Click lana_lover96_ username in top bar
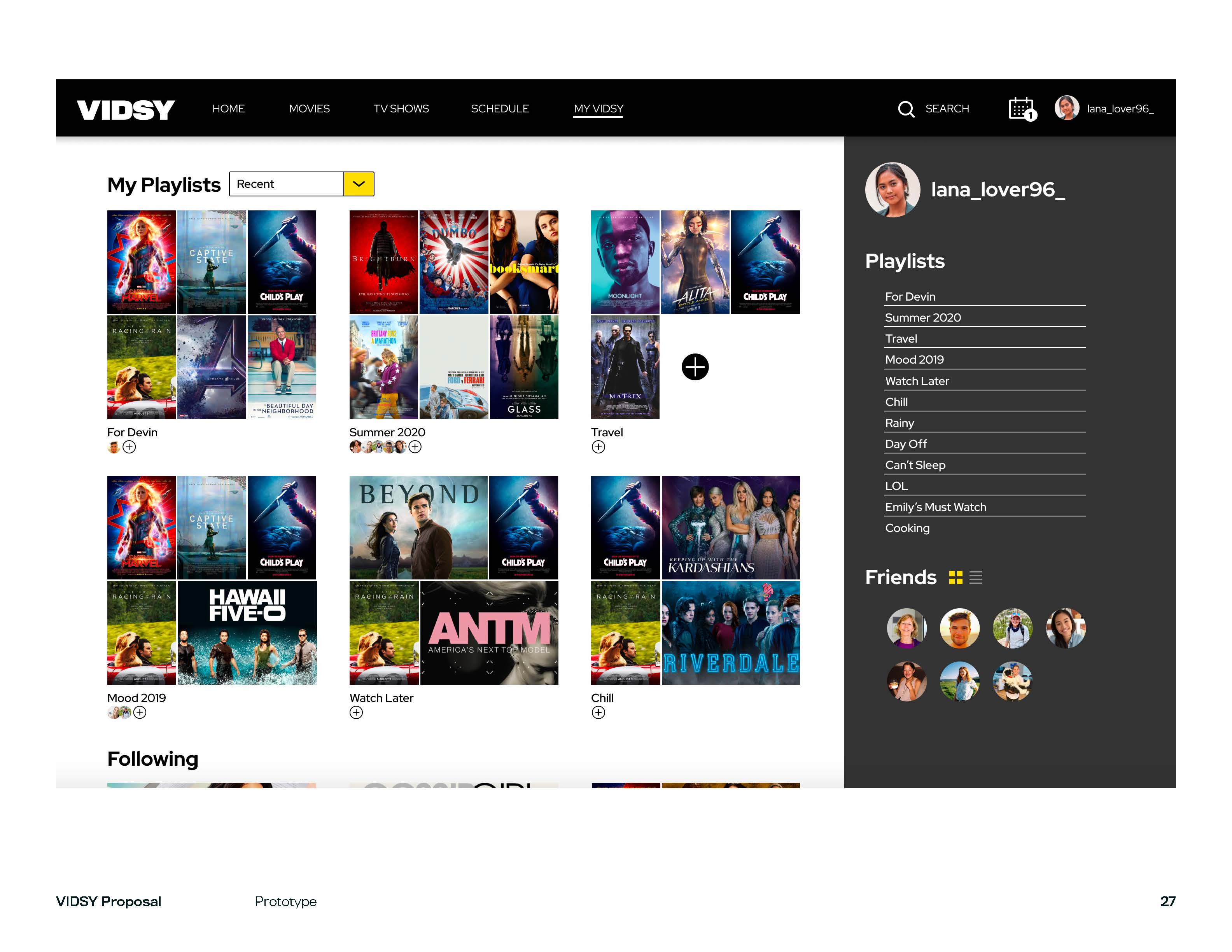 click(x=1120, y=109)
